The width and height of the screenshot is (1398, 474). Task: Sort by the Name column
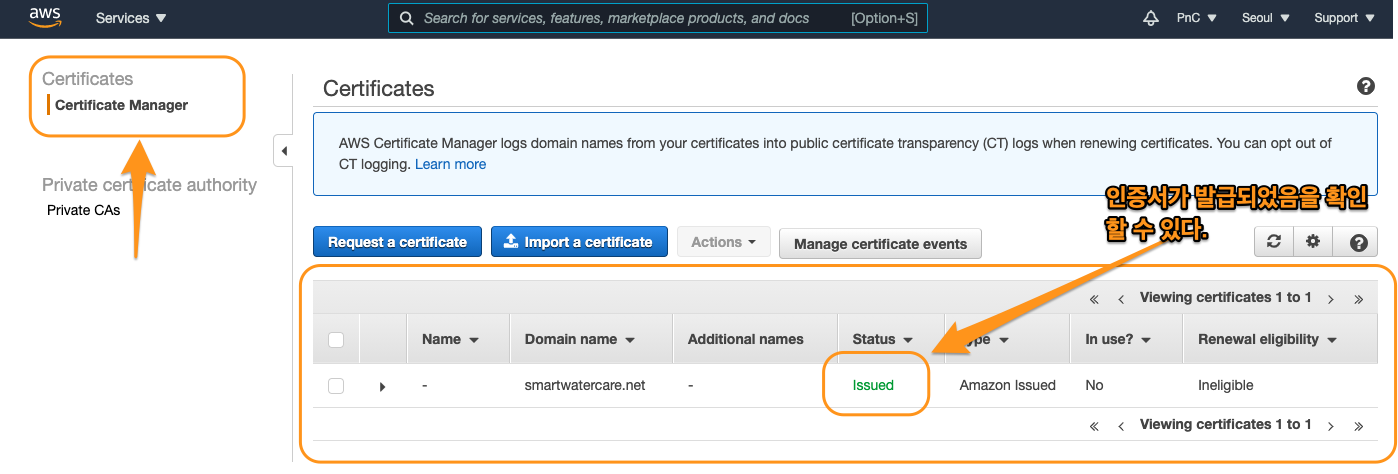point(450,339)
